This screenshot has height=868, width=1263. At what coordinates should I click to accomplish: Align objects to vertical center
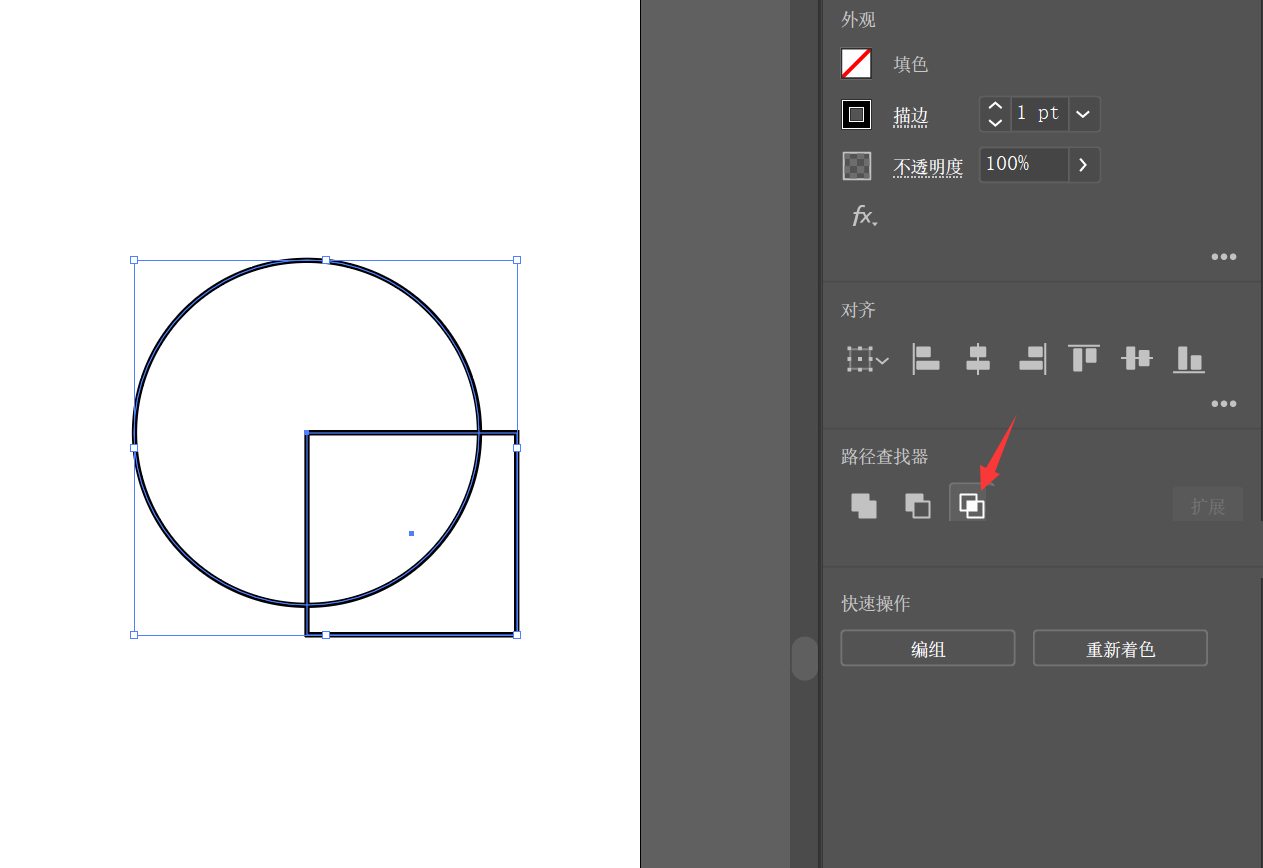click(x=1136, y=358)
